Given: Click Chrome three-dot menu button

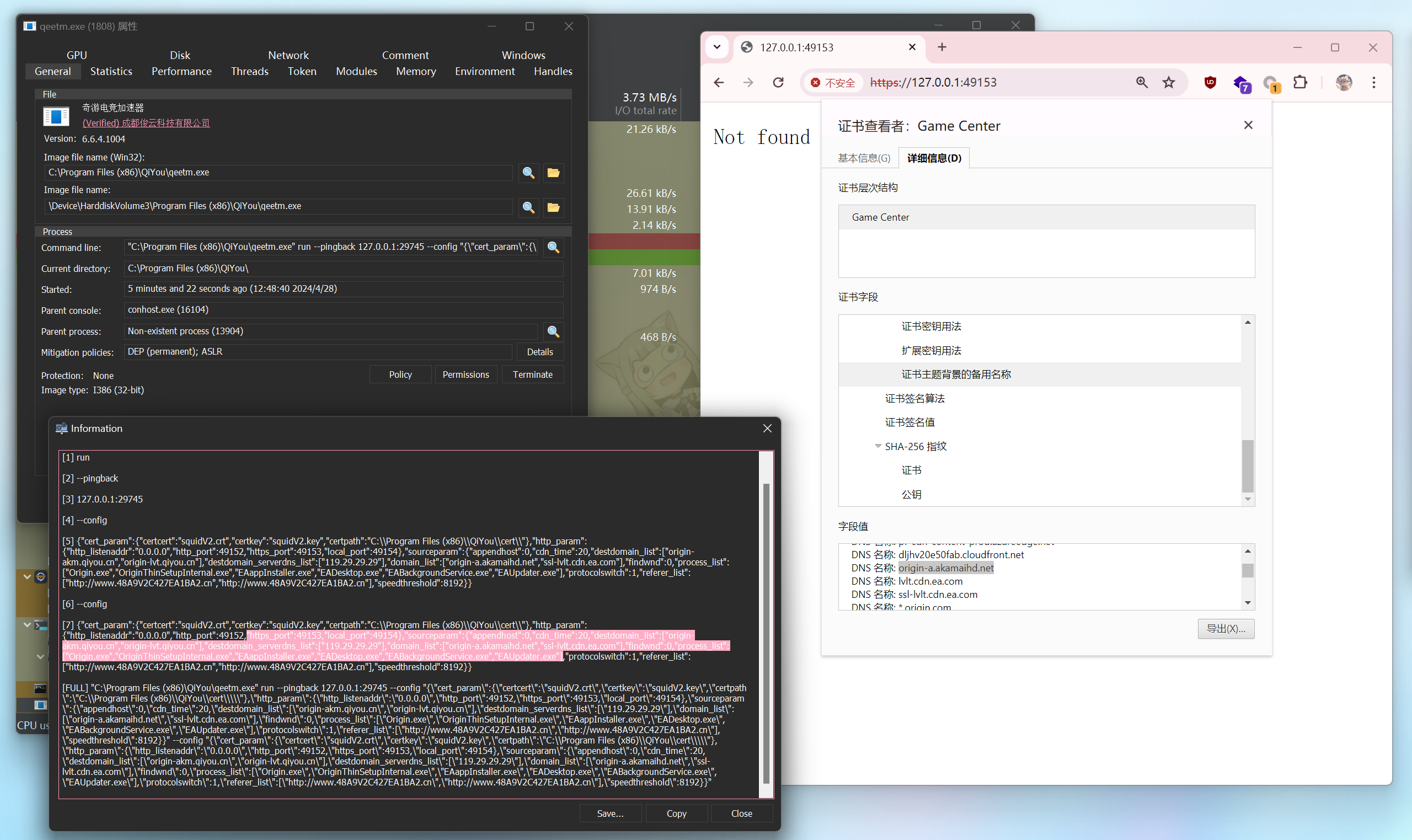Looking at the screenshot, I should coord(1373,83).
